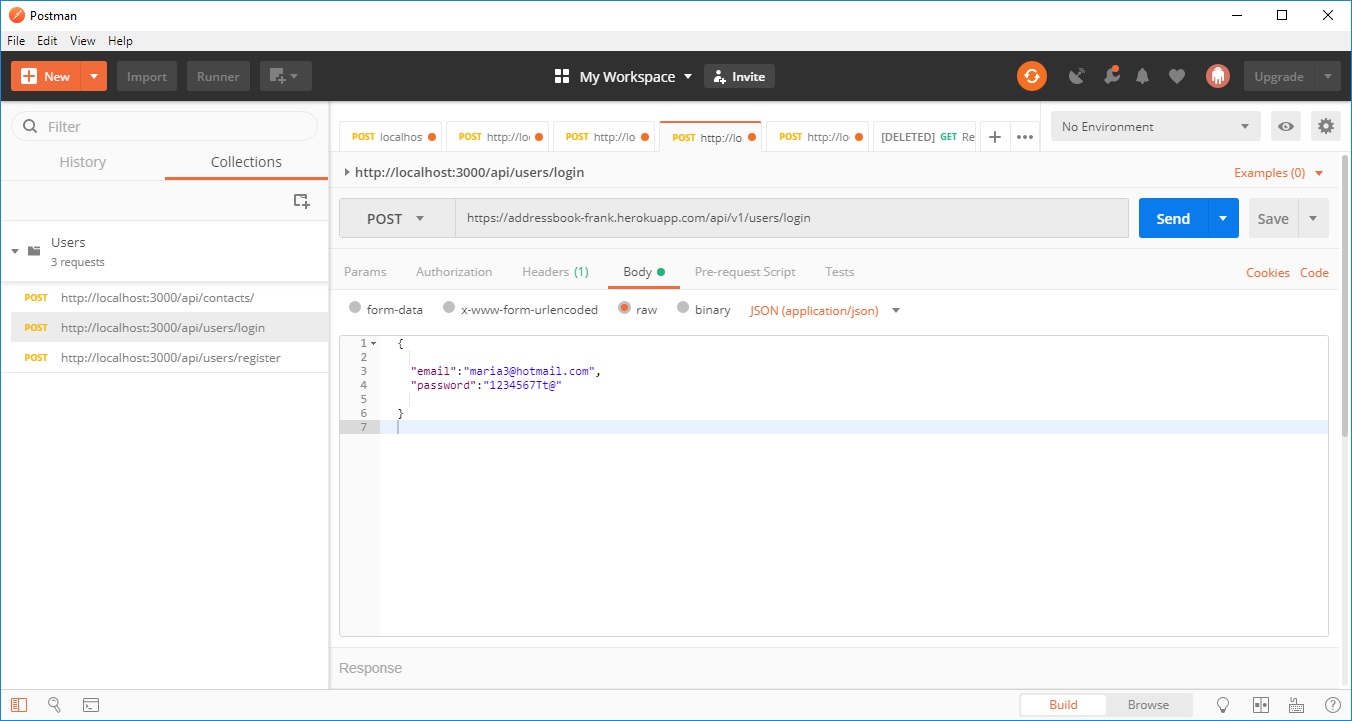
Task: Toggle two-pane layout icon
Action: (x=1261, y=705)
